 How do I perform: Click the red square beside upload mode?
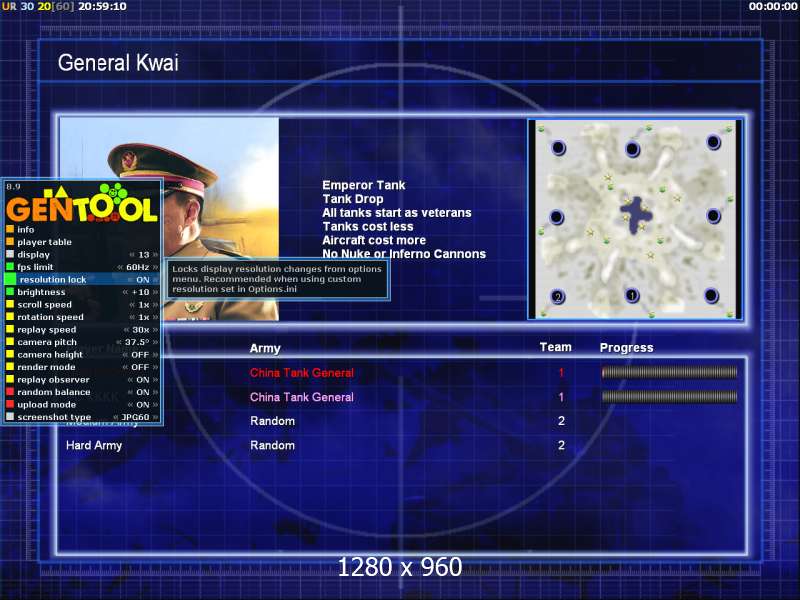coord(10,404)
